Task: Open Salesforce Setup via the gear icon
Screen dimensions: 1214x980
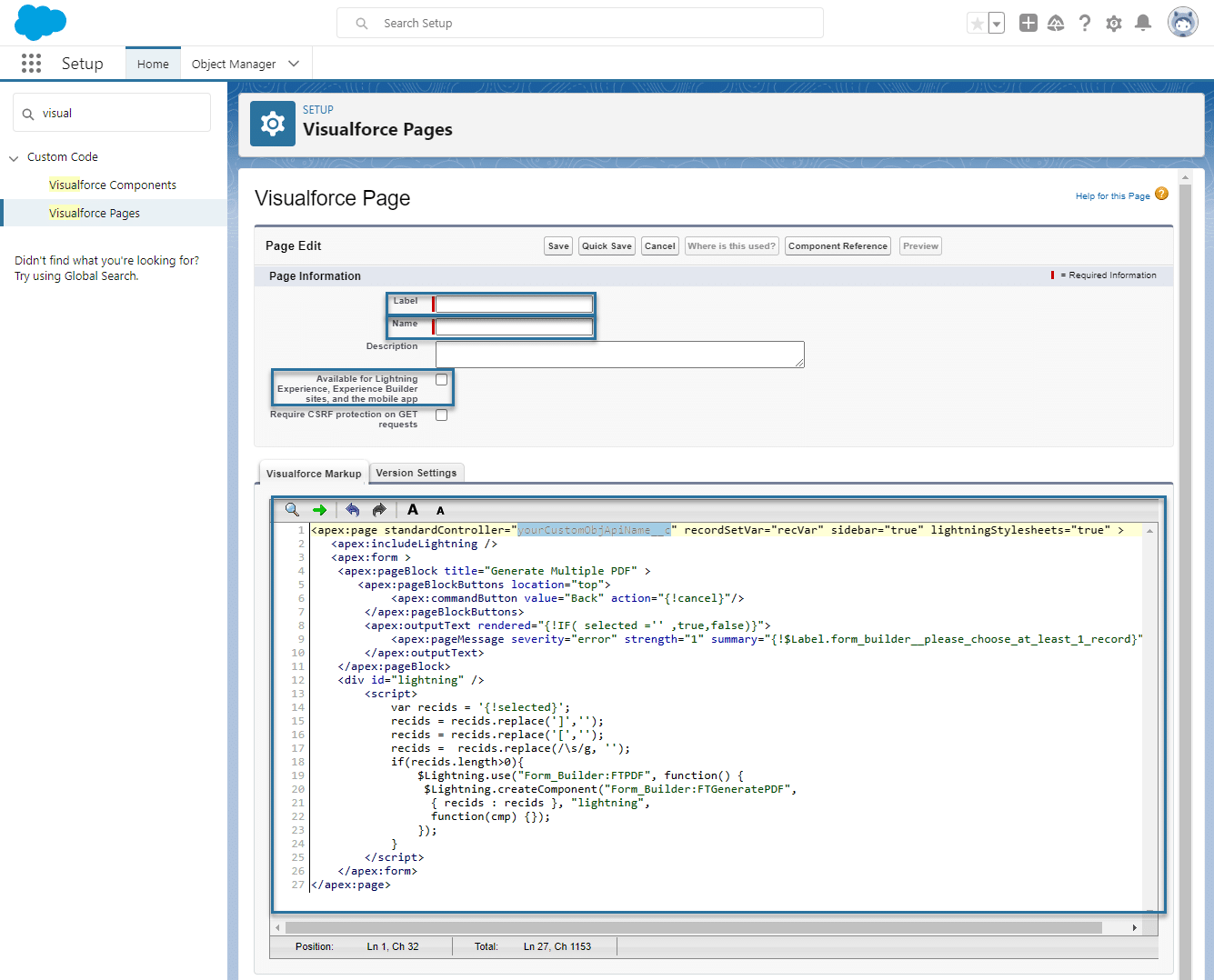Action: point(1114,23)
